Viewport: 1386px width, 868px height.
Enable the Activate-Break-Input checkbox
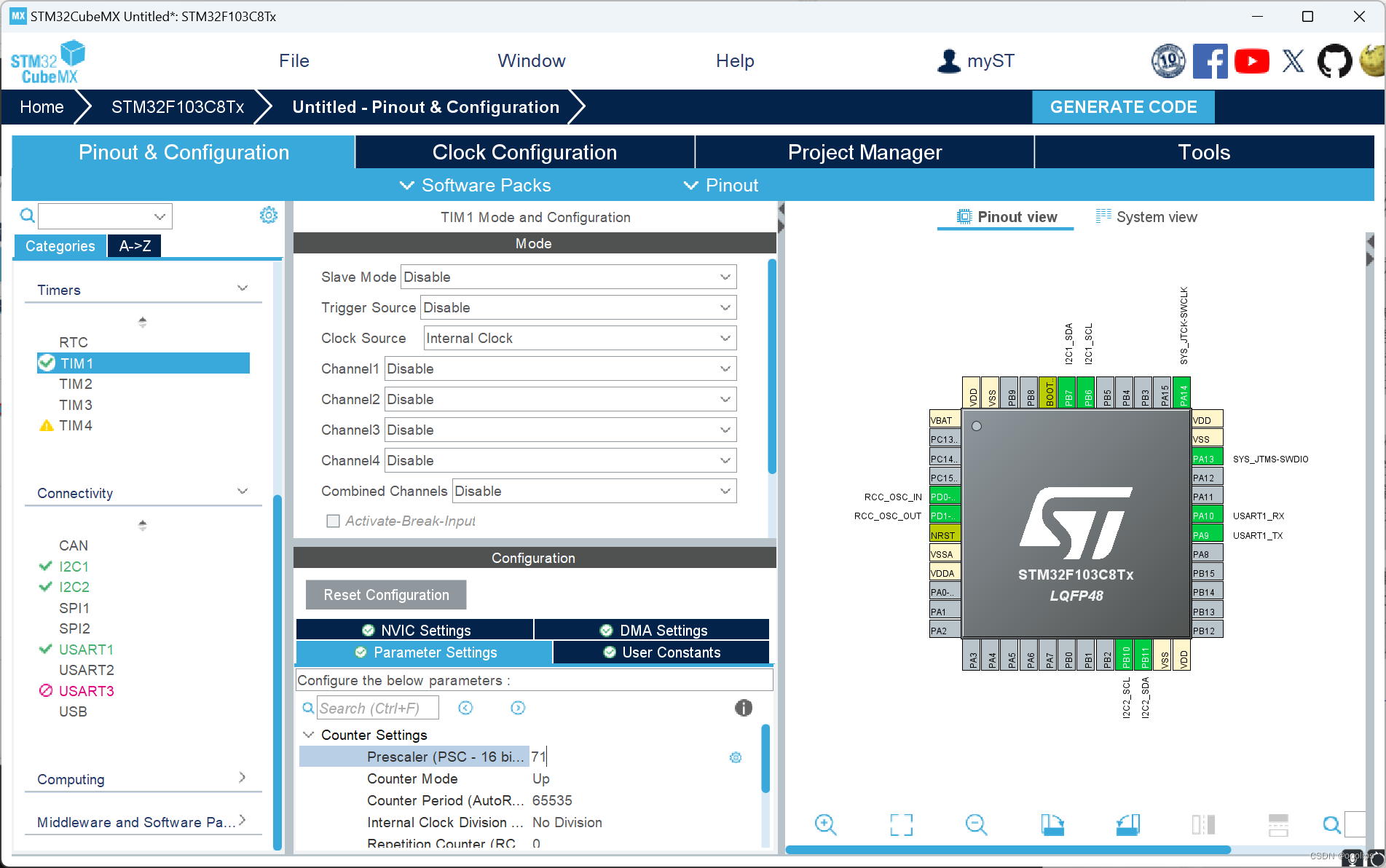tap(333, 521)
